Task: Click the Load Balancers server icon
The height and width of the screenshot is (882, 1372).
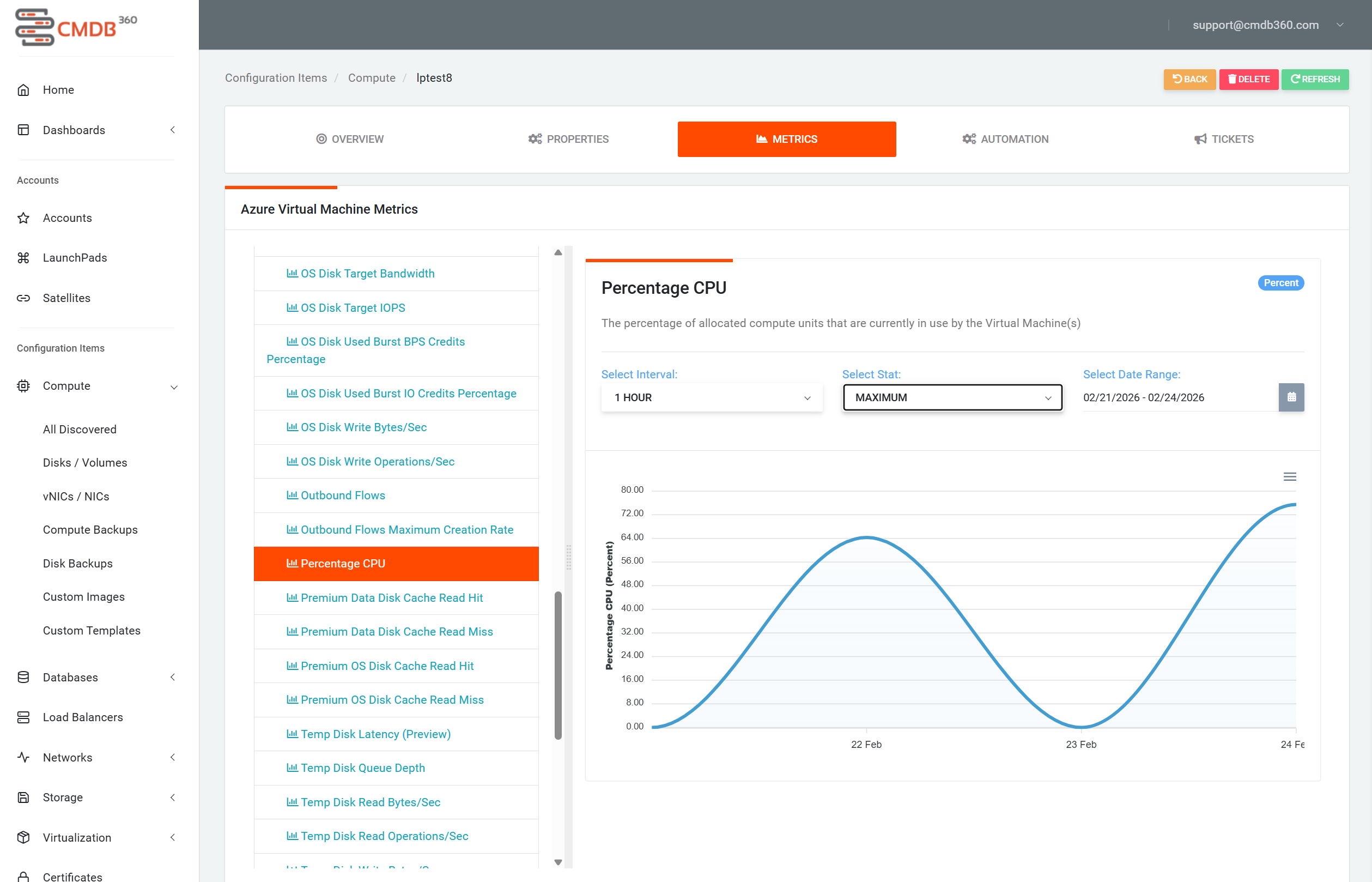Action: (x=23, y=717)
